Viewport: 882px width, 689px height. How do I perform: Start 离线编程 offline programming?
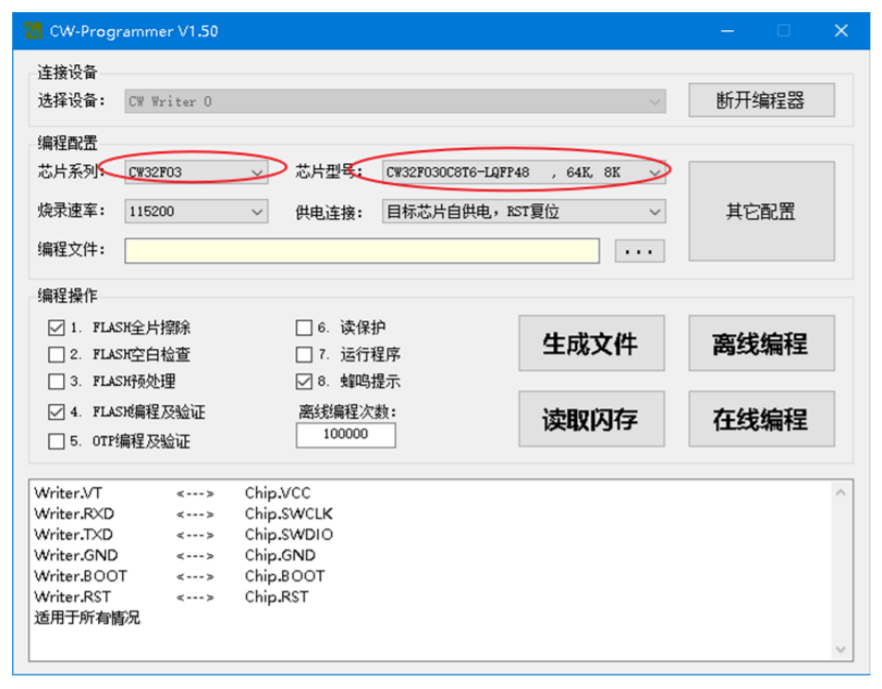pyautogui.click(x=761, y=343)
